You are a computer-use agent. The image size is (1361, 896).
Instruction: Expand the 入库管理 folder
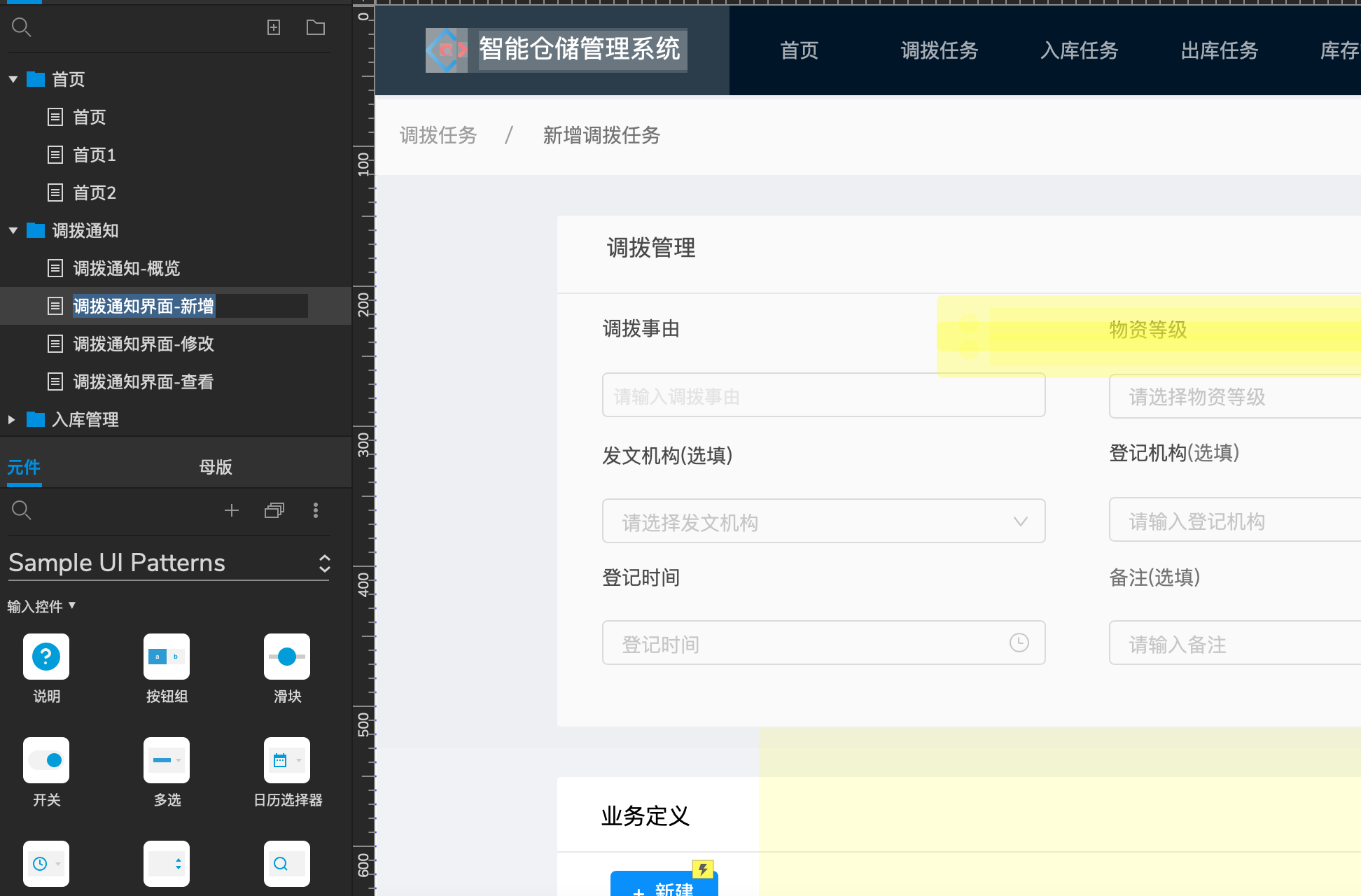11,419
